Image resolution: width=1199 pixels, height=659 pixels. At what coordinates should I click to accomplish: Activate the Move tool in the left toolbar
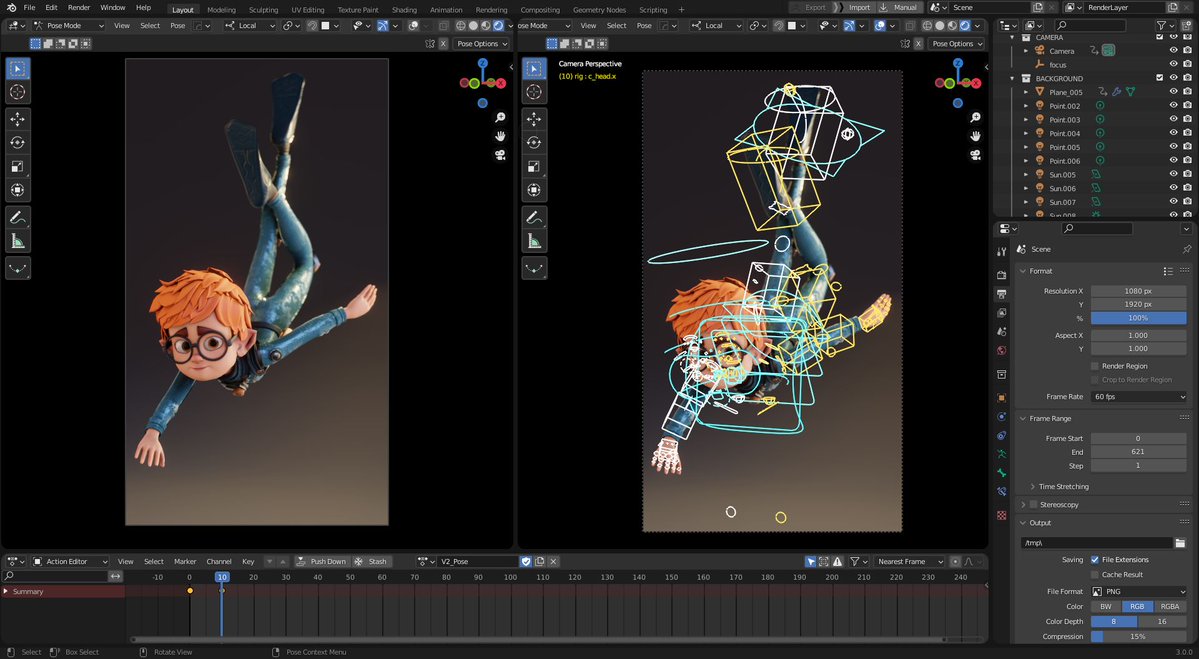[17, 118]
